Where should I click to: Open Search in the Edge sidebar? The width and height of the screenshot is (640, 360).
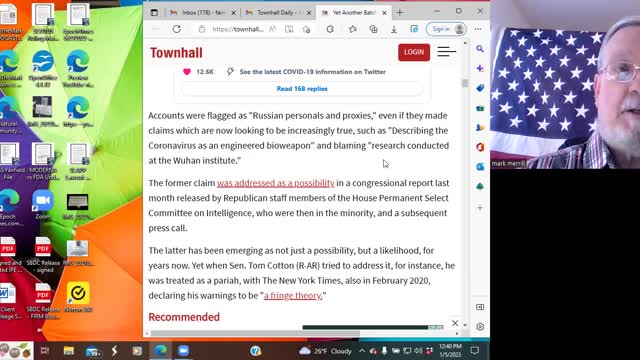pos(480,49)
